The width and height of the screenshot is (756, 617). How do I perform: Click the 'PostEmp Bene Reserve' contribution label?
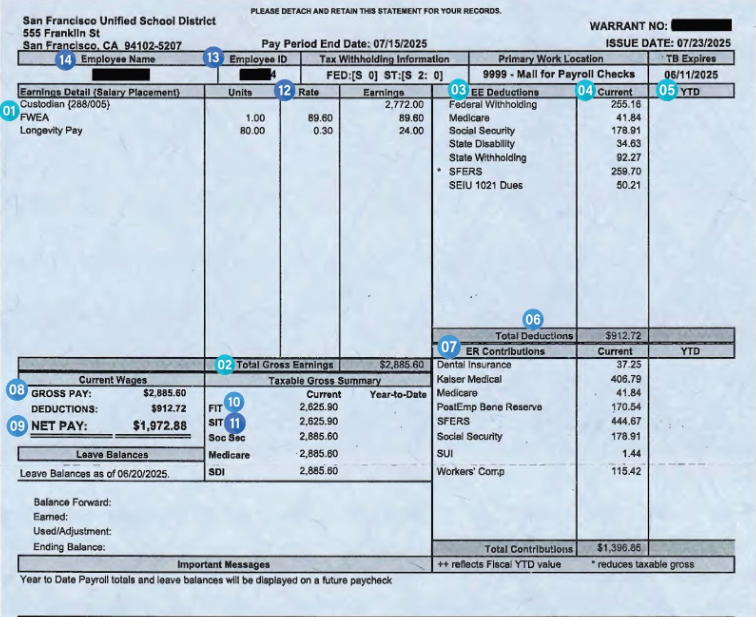click(x=489, y=407)
